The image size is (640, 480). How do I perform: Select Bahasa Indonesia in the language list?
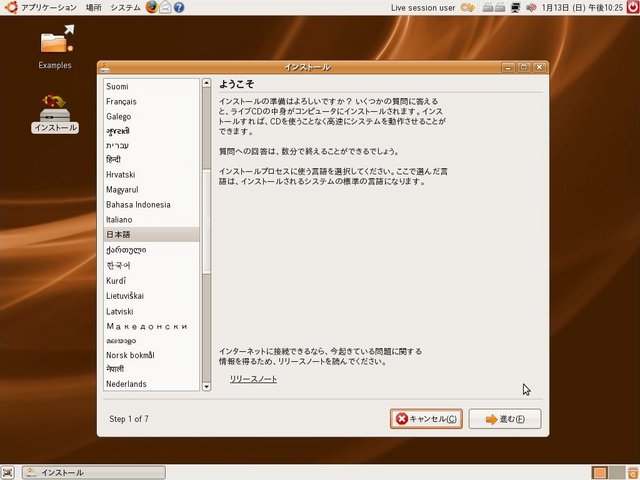[x=151, y=204]
